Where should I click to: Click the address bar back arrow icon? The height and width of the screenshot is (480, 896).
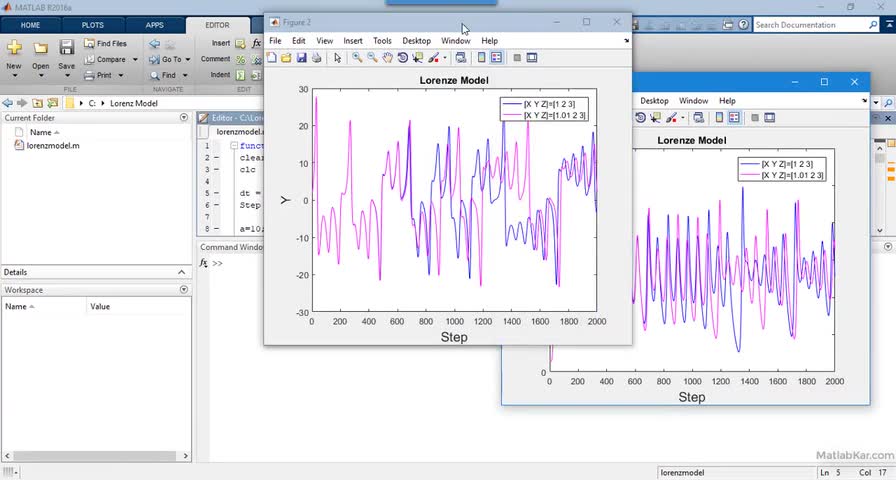coord(7,103)
